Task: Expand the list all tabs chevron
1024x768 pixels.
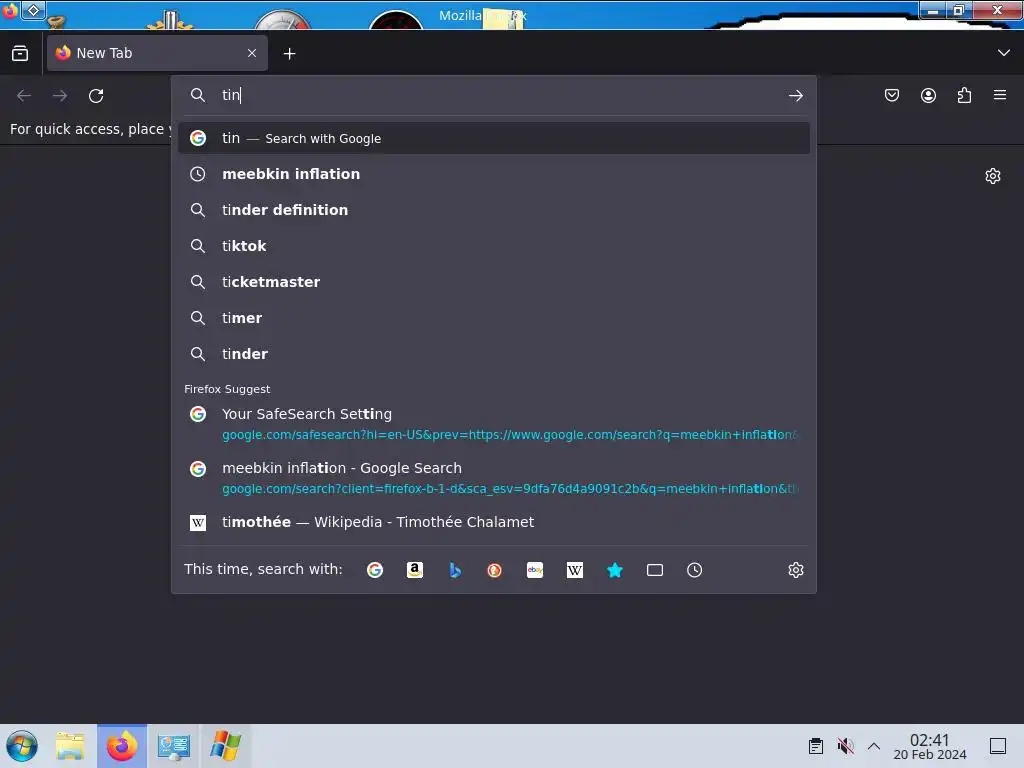Action: (x=1004, y=53)
